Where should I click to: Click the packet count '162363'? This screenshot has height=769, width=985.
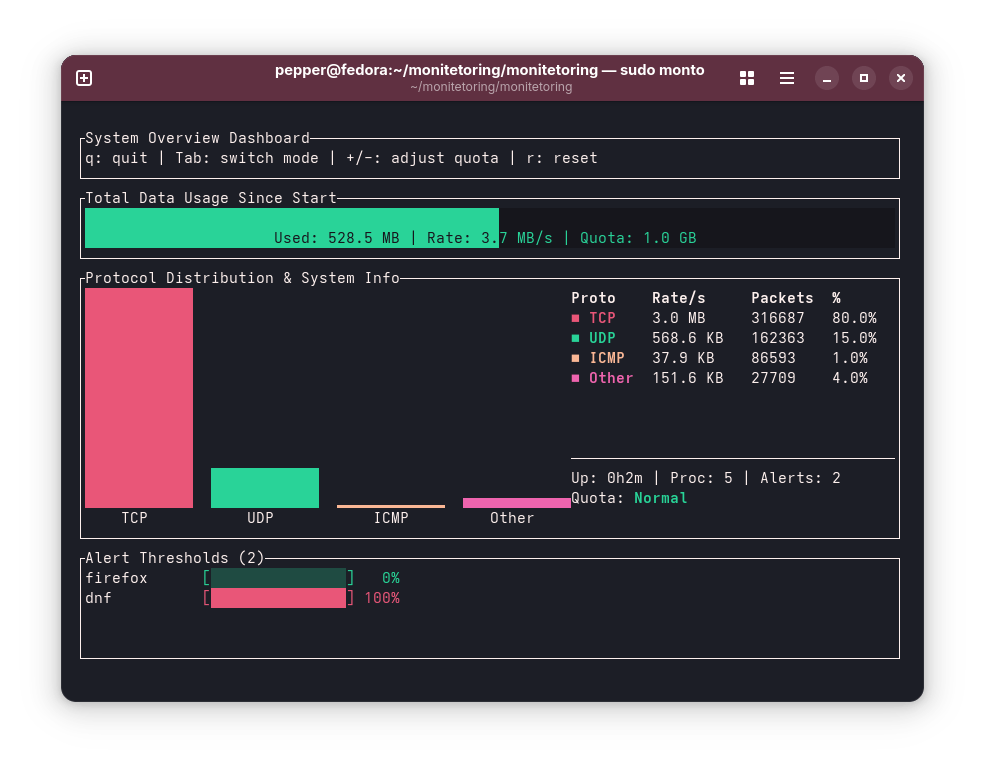point(778,338)
